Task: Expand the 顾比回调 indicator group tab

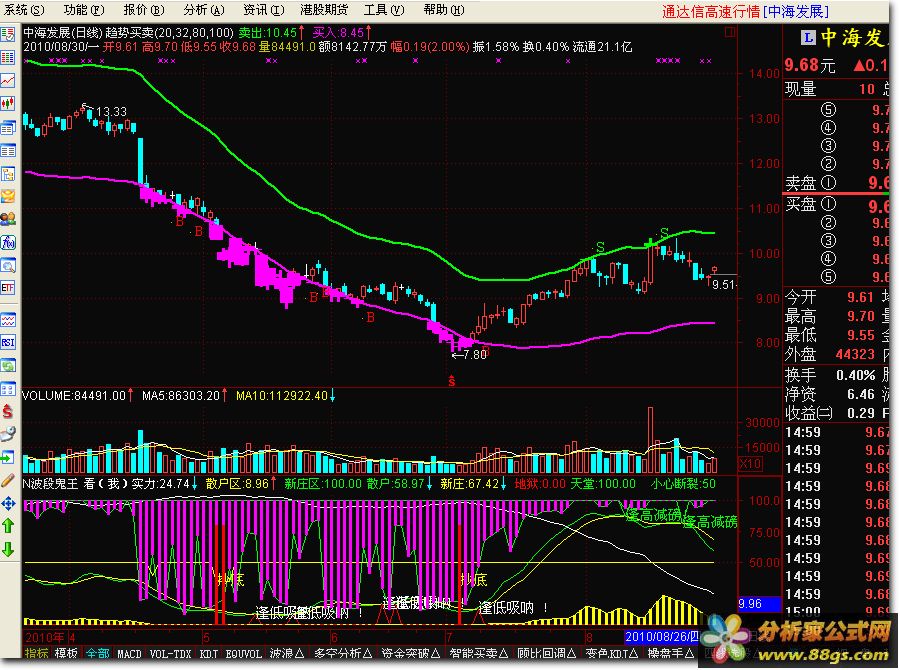Action: point(546,653)
